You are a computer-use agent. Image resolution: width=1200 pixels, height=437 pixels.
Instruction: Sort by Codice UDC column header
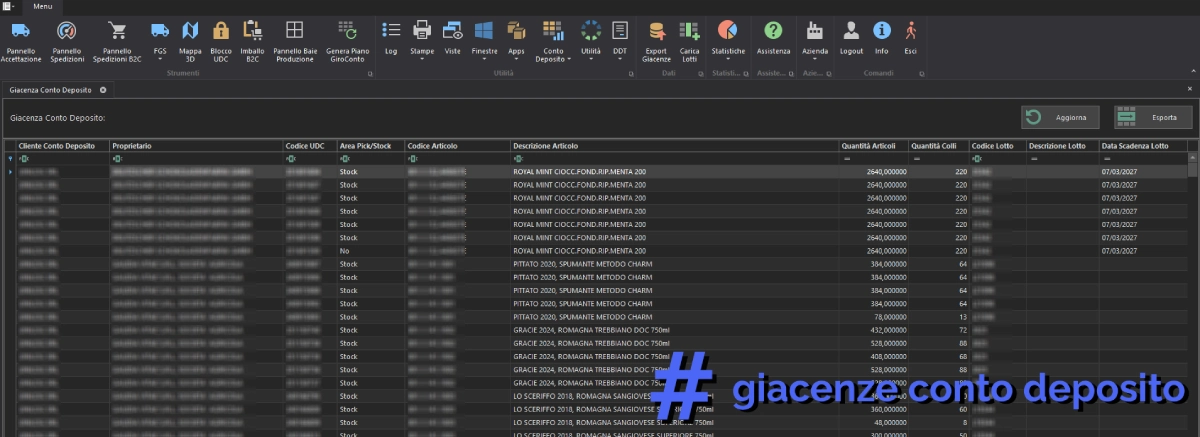310,146
